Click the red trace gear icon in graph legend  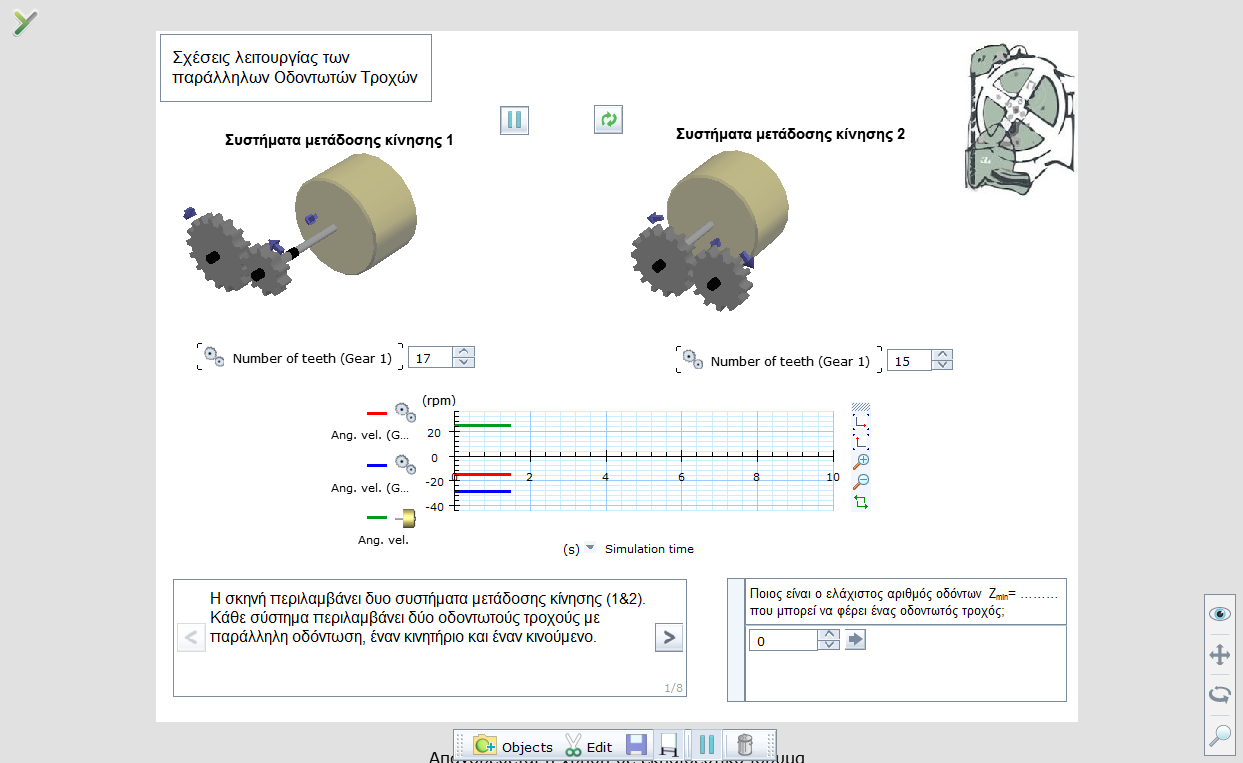[405, 412]
